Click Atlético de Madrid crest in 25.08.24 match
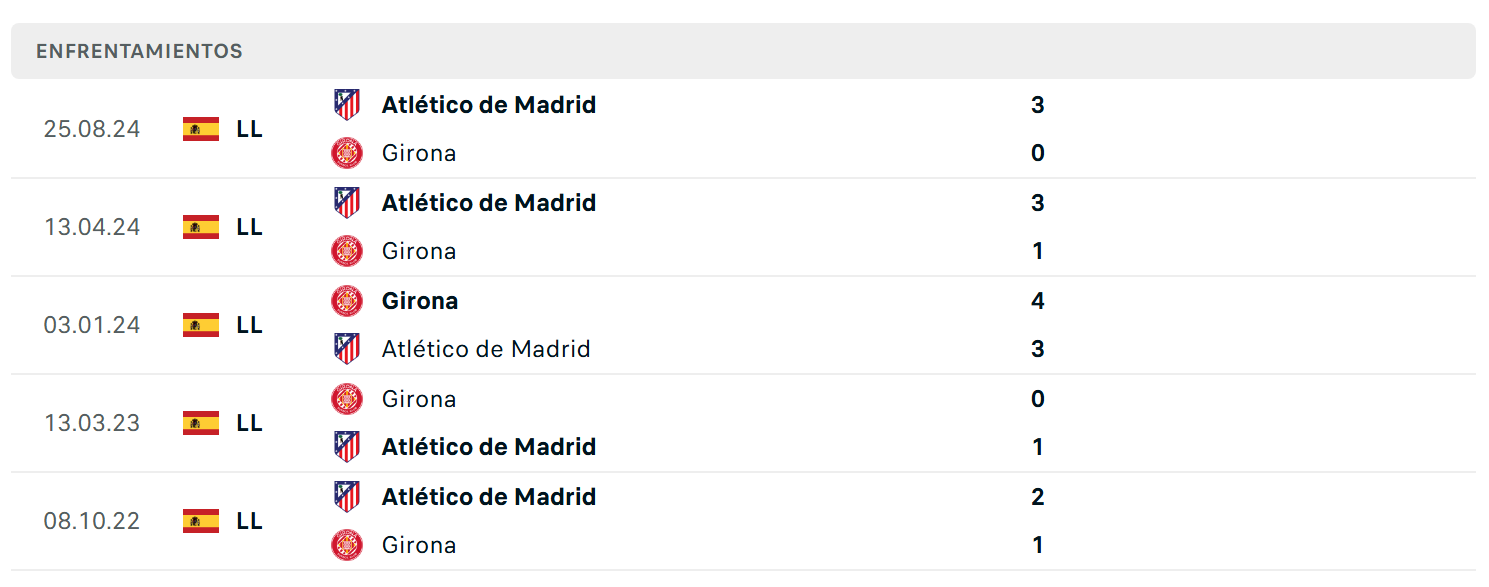Image resolution: width=1489 pixels, height=587 pixels. 346,105
